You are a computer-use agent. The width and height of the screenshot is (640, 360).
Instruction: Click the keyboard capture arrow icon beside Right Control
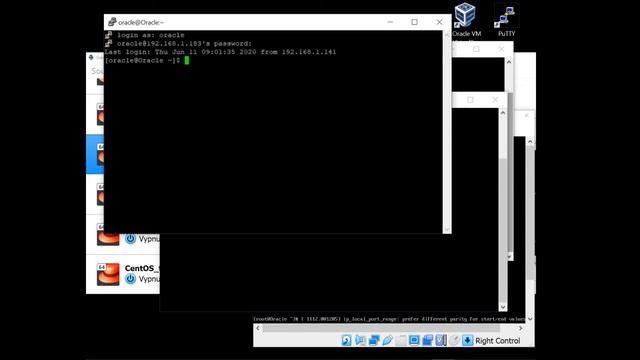pyautogui.click(x=467, y=340)
